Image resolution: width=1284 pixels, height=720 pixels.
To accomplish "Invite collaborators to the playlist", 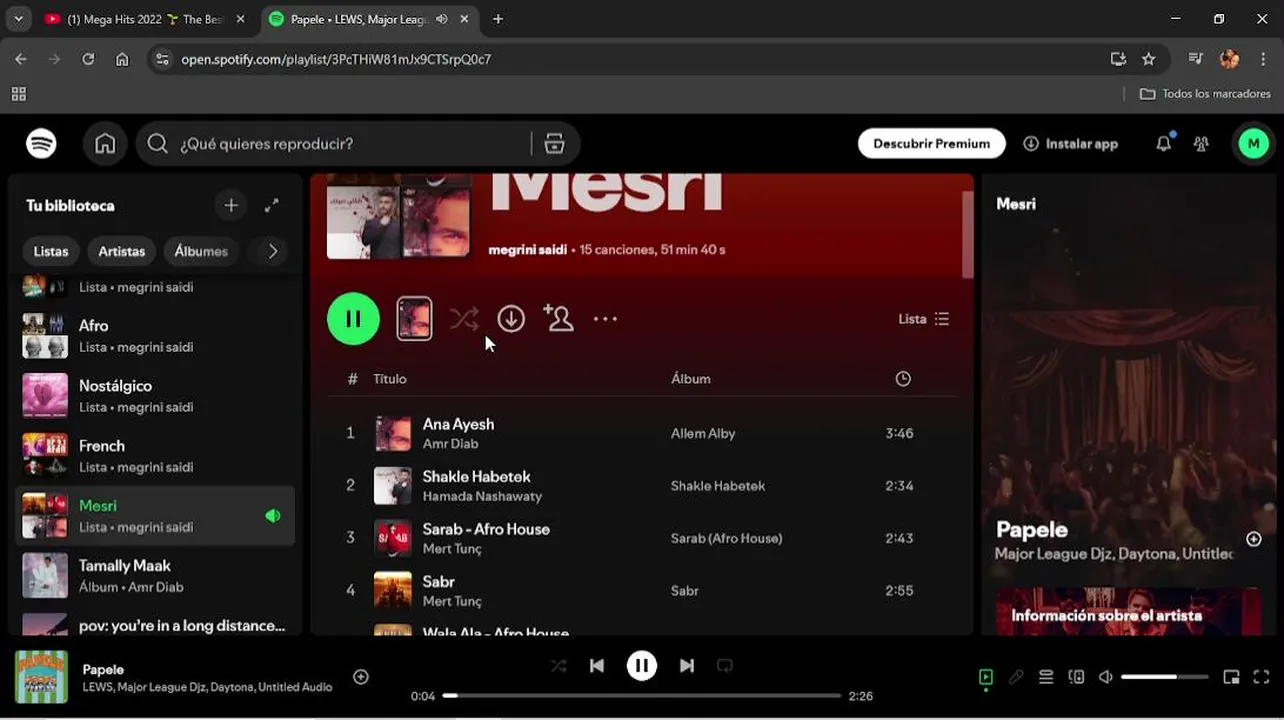I will pyautogui.click(x=558, y=319).
